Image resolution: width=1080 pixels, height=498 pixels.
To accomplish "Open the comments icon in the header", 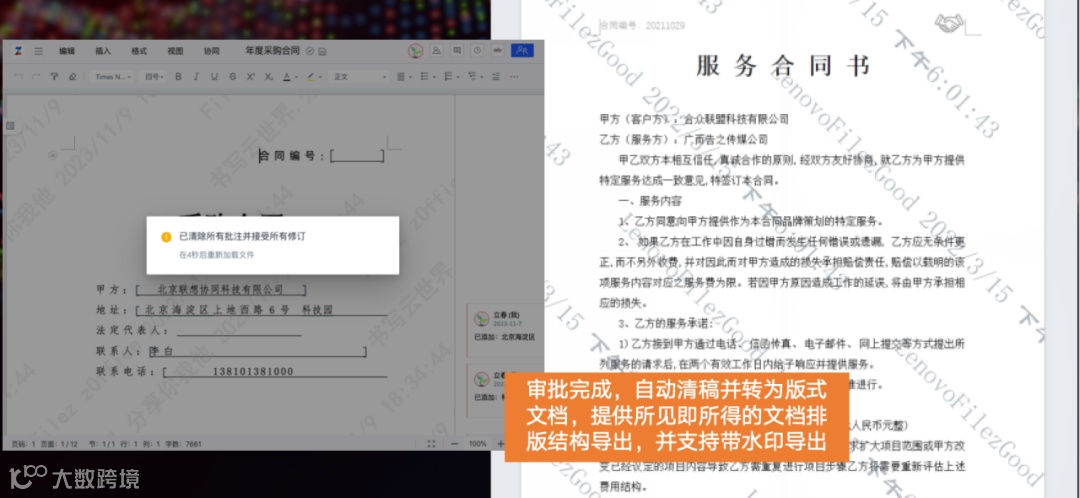I will click(x=457, y=50).
